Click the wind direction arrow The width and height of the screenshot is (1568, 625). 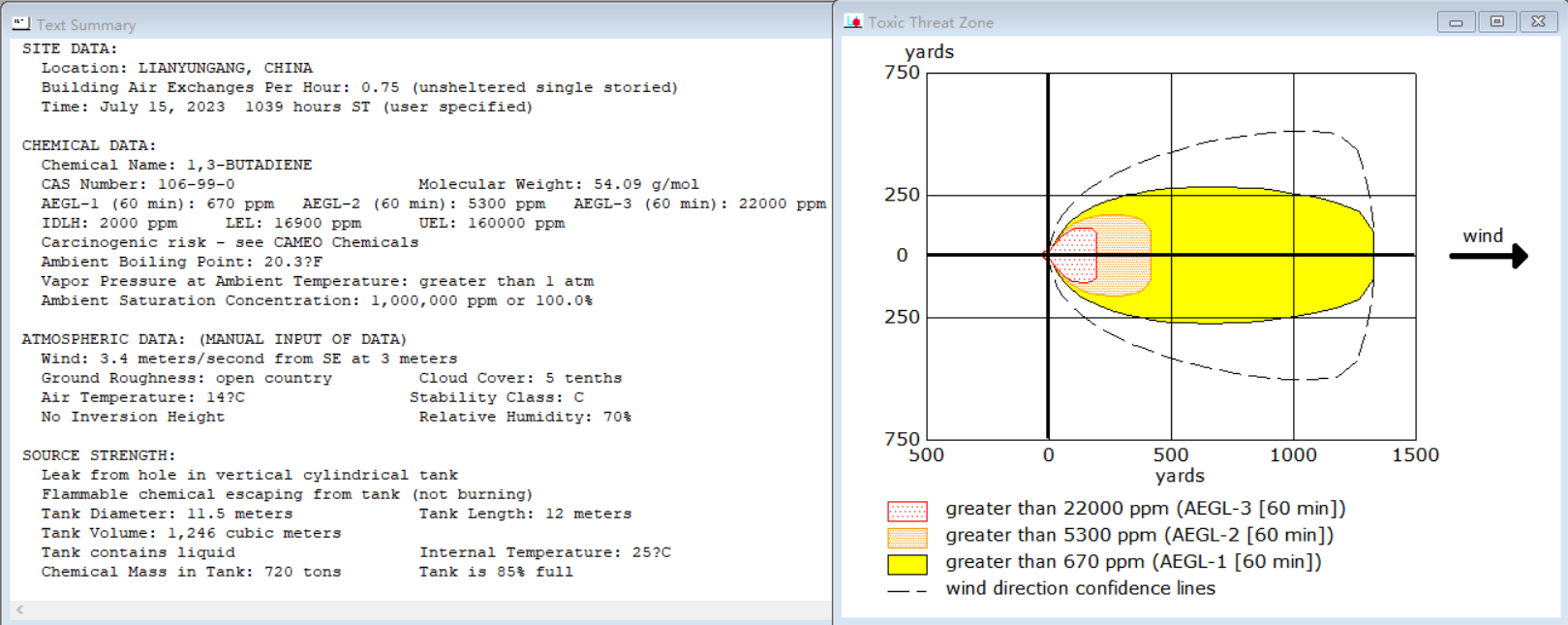pyautogui.click(x=1489, y=256)
